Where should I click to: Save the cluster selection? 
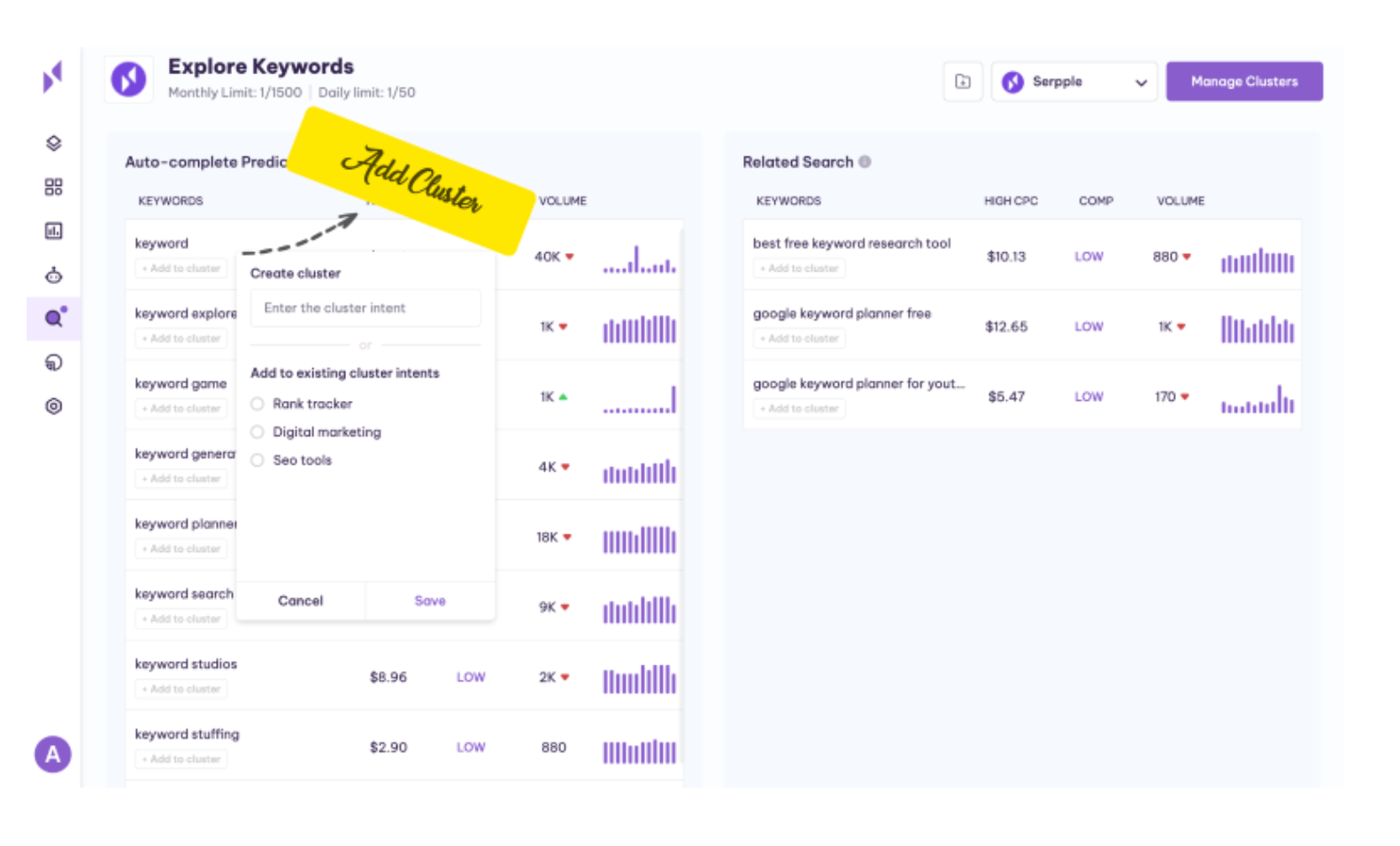(430, 601)
